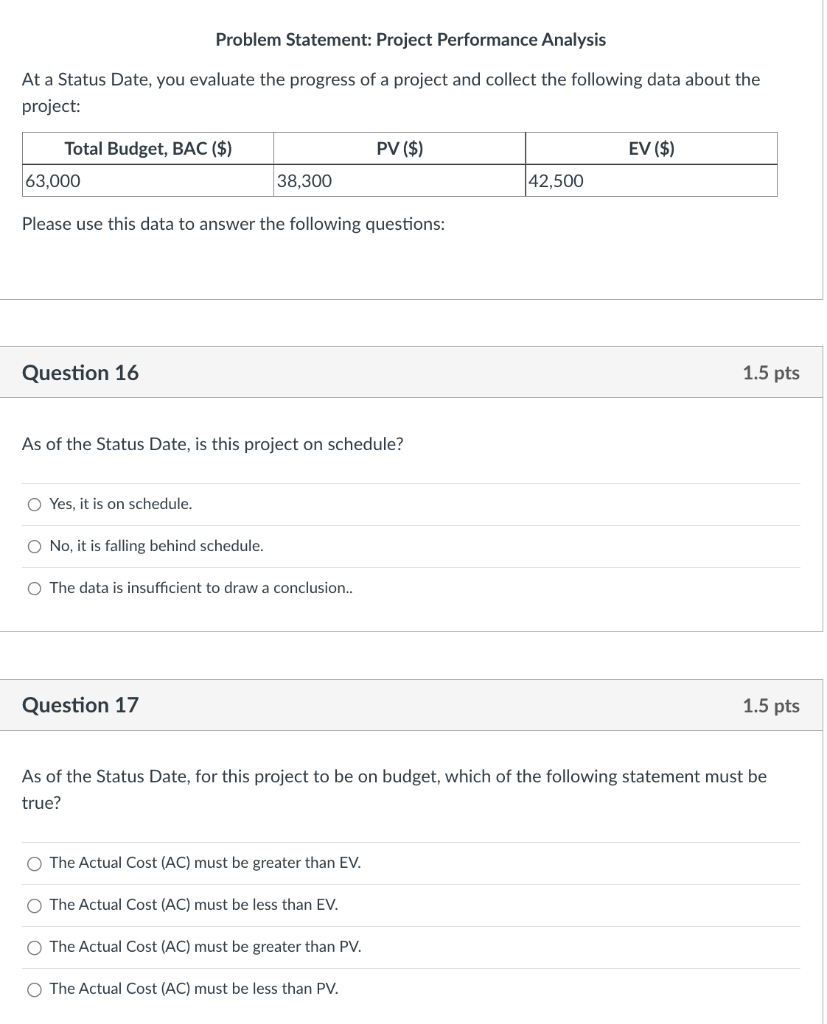The image size is (827, 1024).
Task: Click the PV ($) column header
Action: (x=398, y=148)
